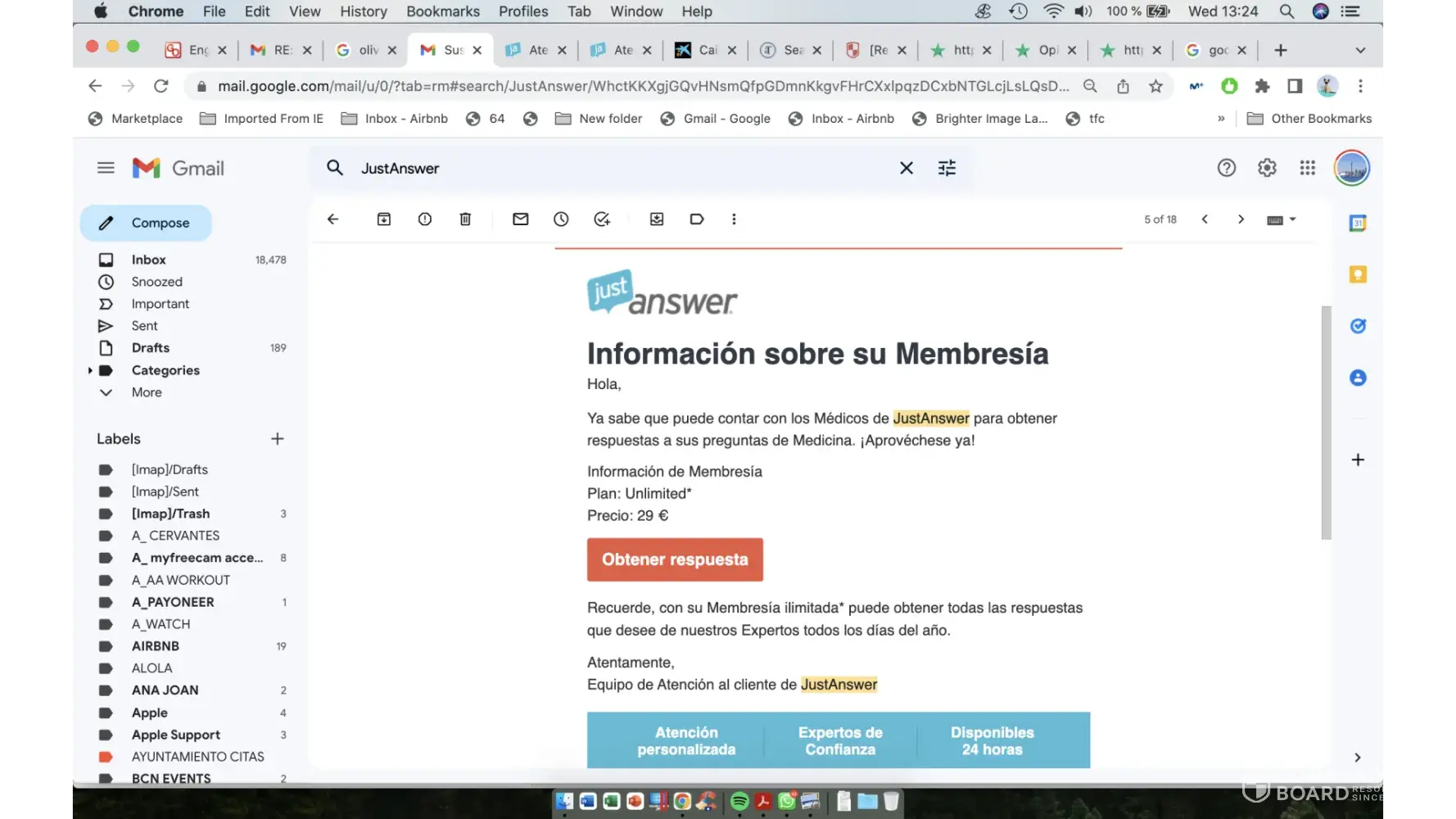Open the input tools keyboard dropdown
The width and height of the screenshot is (1456, 819).
click(x=1282, y=219)
